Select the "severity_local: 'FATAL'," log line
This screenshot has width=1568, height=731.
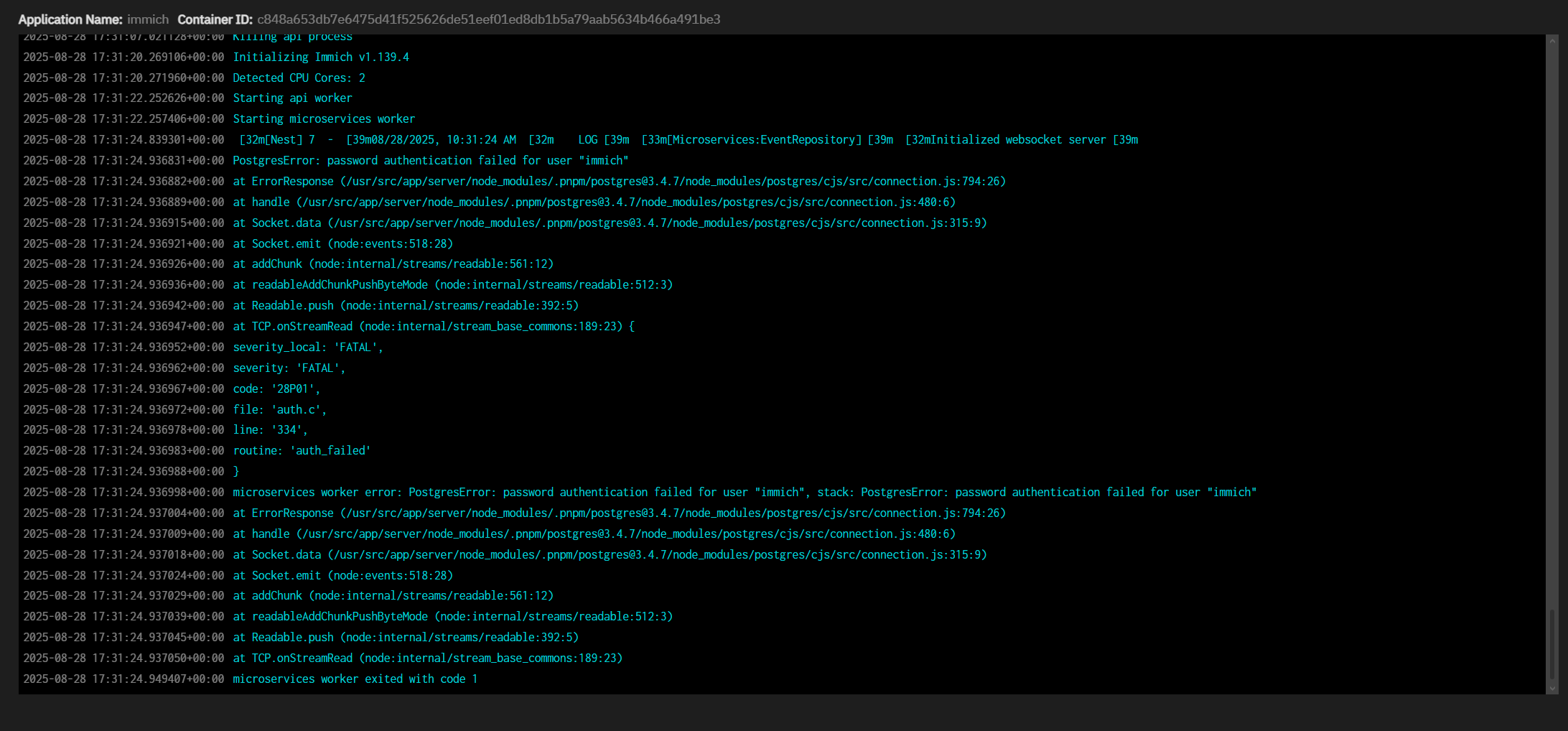pyautogui.click(x=308, y=348)
